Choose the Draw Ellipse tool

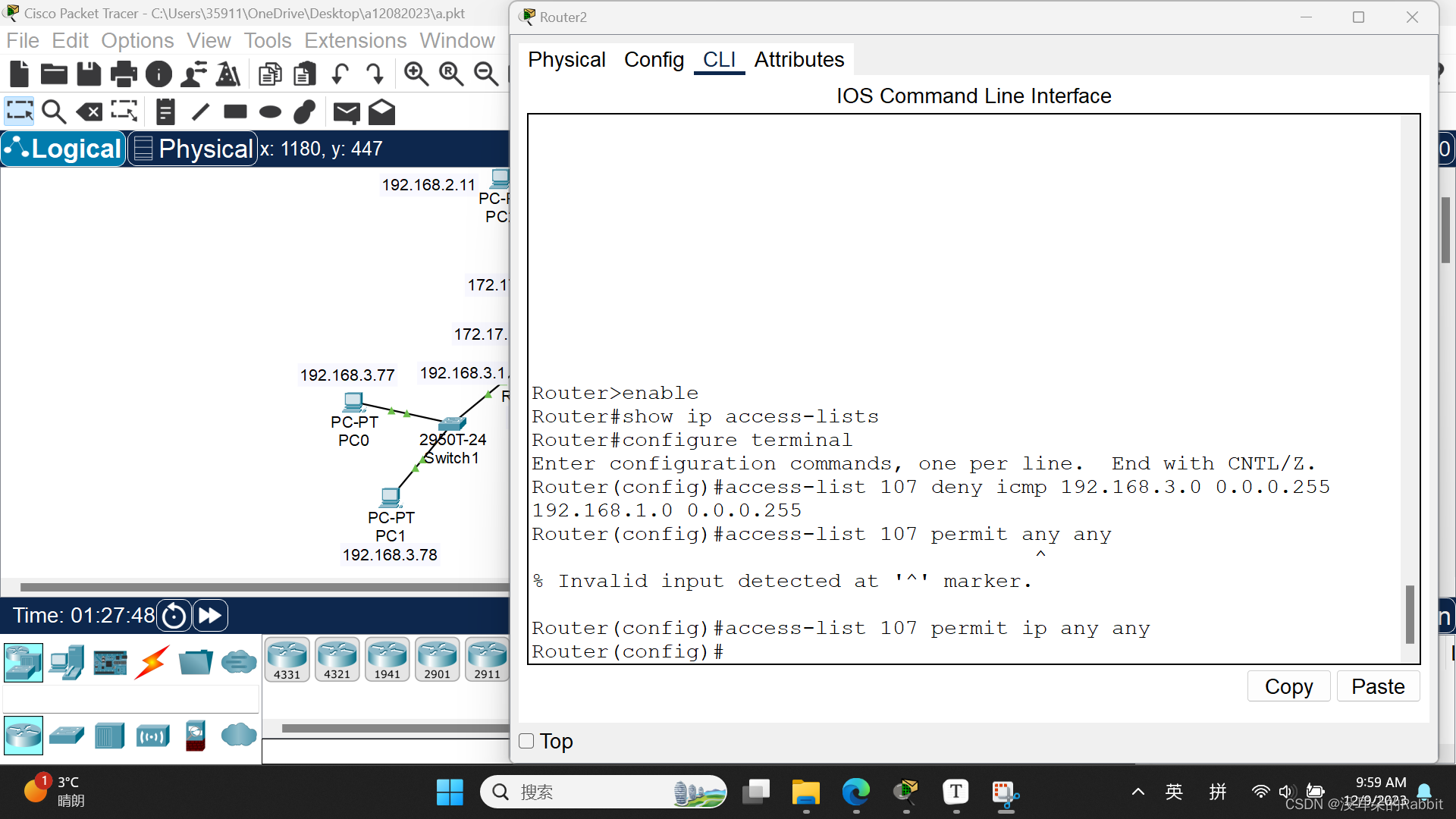270,112
